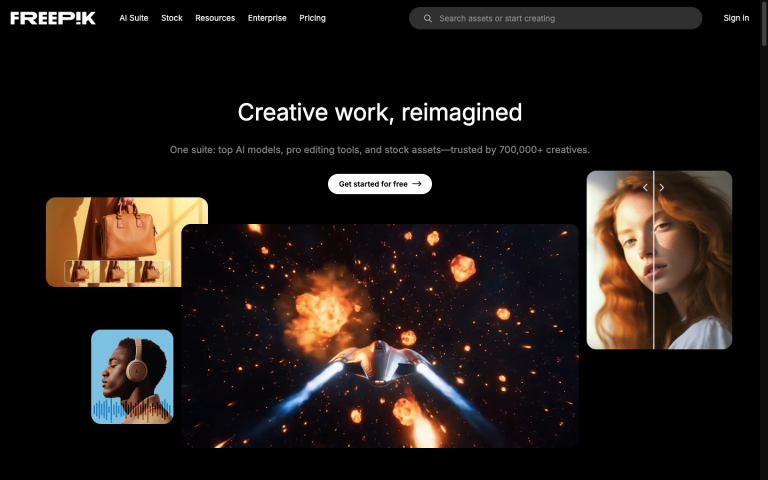768x480 pixels.
Task: Click the before/after divider on the portrait
Action: (654, 280)
